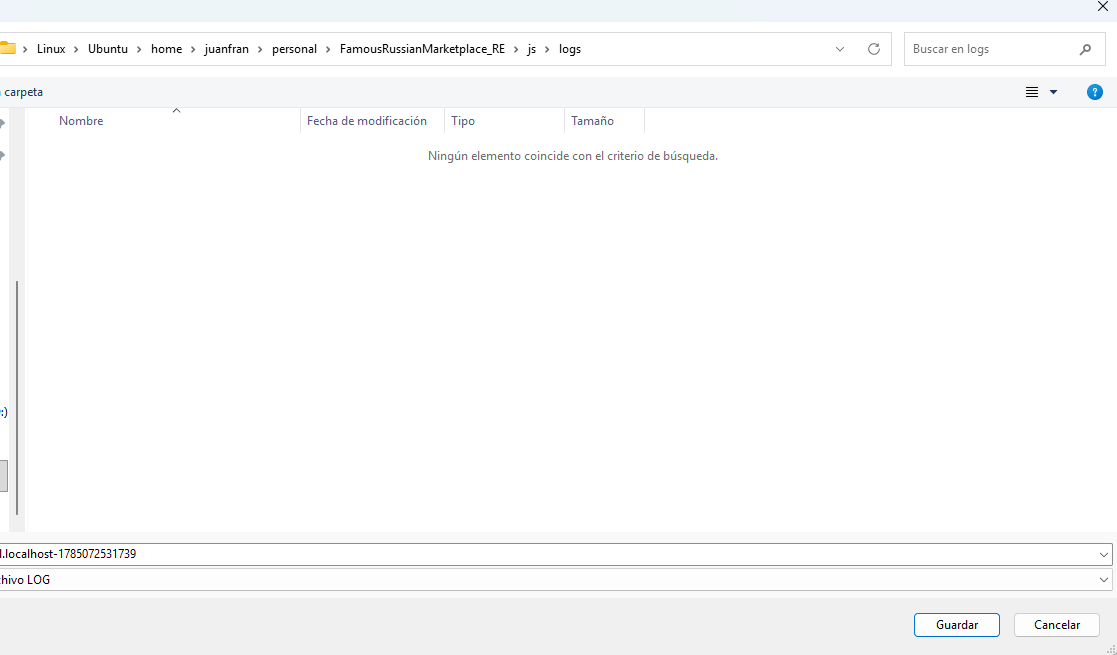The width and height of the screenshot is (1117, 655).
Task: Close the save dialog window
Action: tap(1103, 6)
